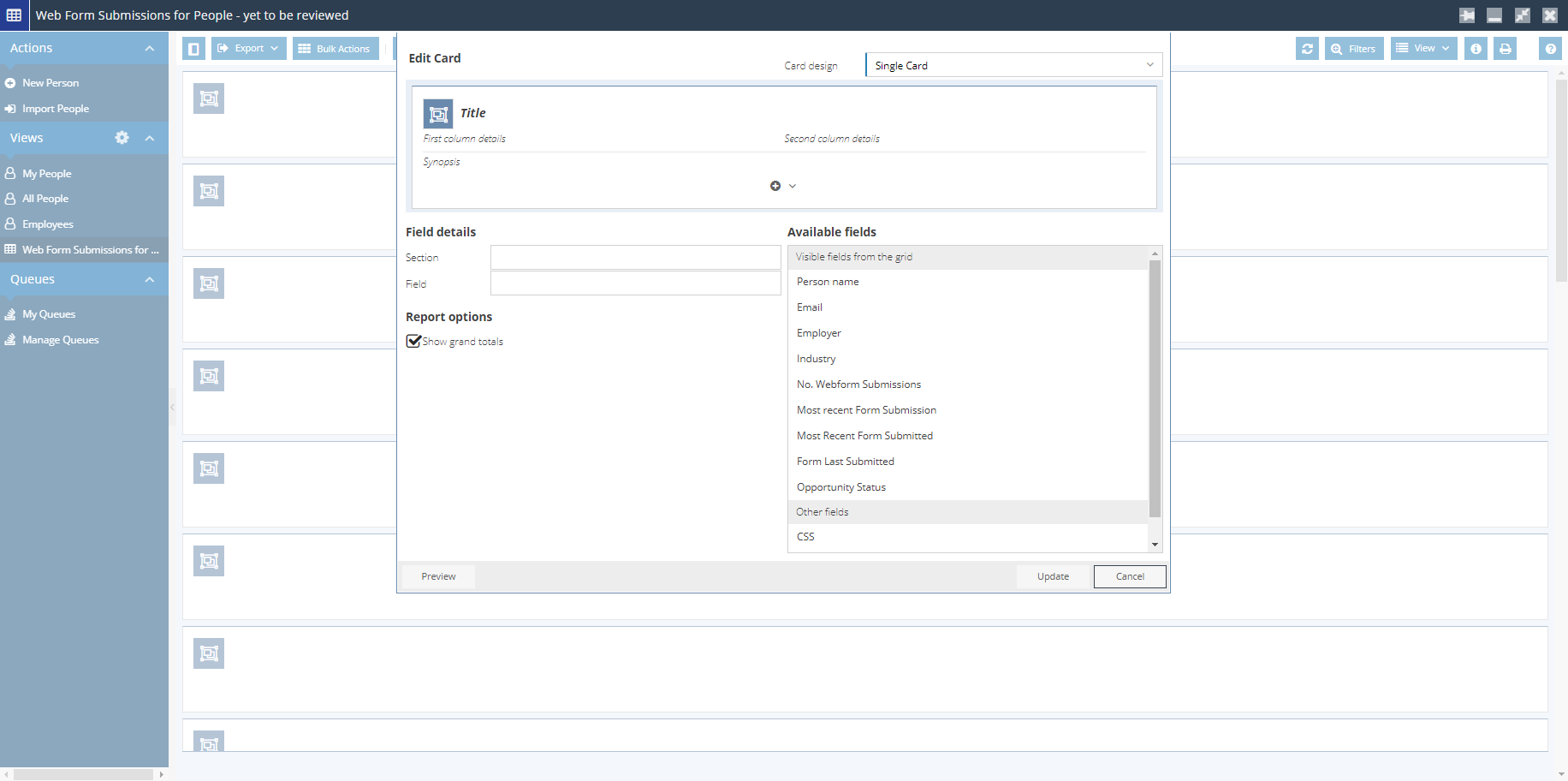Open My Queues
This screenshot has height=781, width=1568.
pyautogui.click(x=49, y=314)
